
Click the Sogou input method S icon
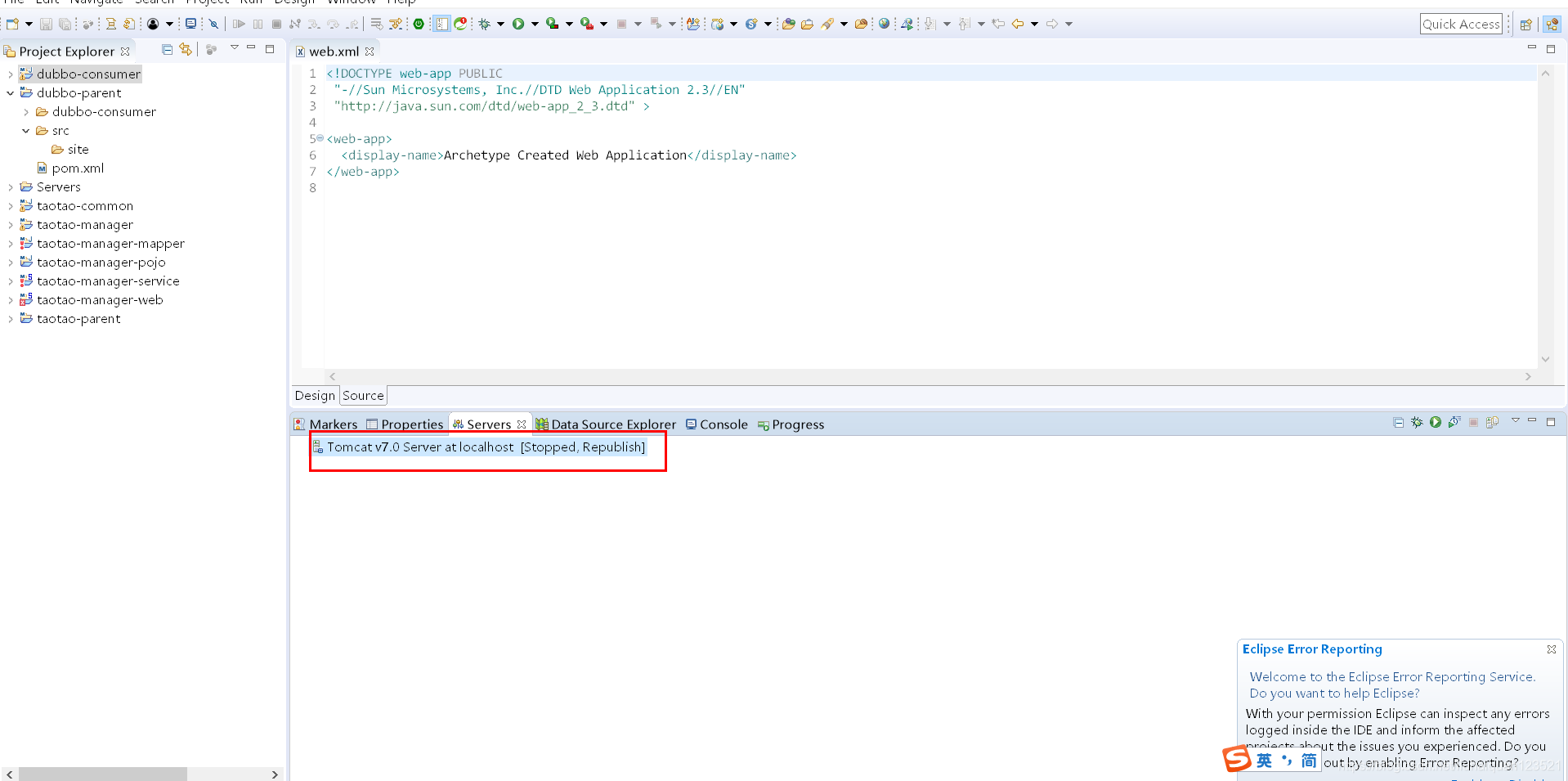1237,759
